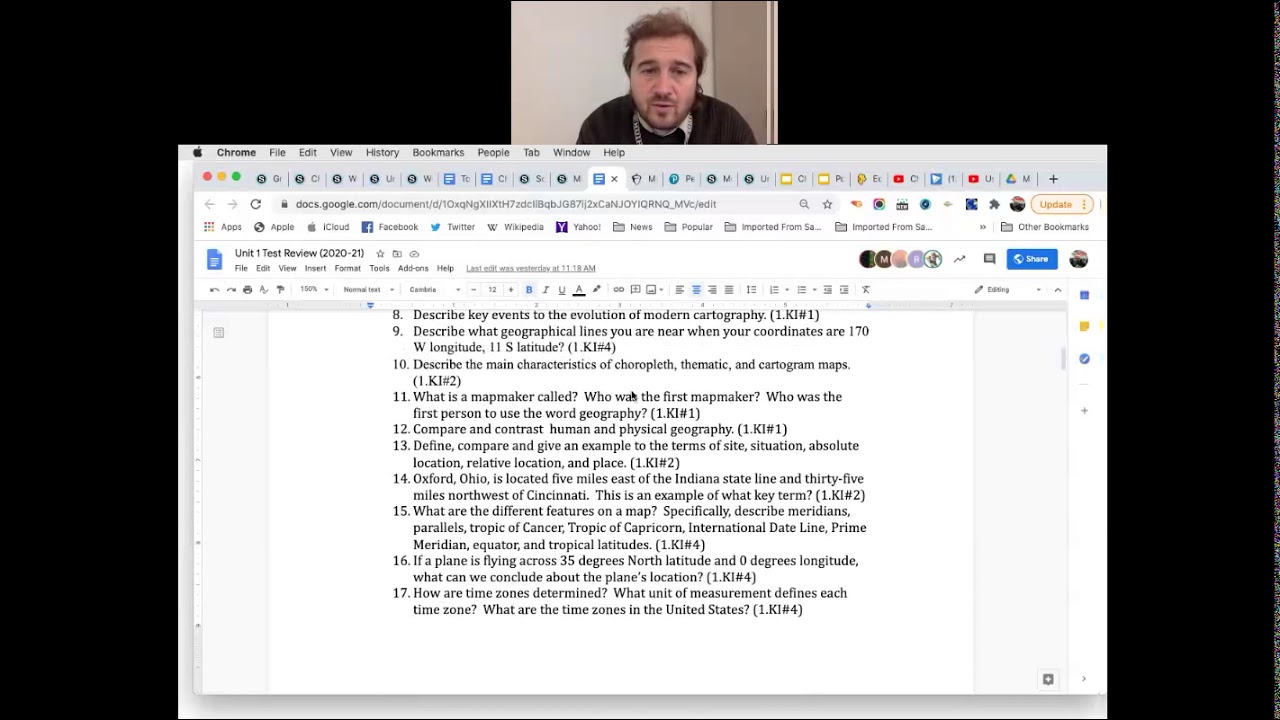
Task: Click the blue Share button
Action: click(x=1031, y=259)
